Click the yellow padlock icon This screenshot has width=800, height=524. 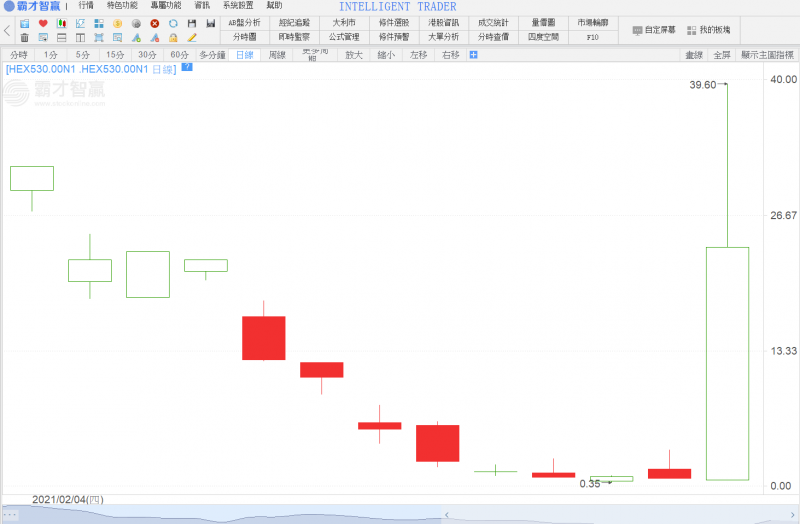(x=173, y=37)
